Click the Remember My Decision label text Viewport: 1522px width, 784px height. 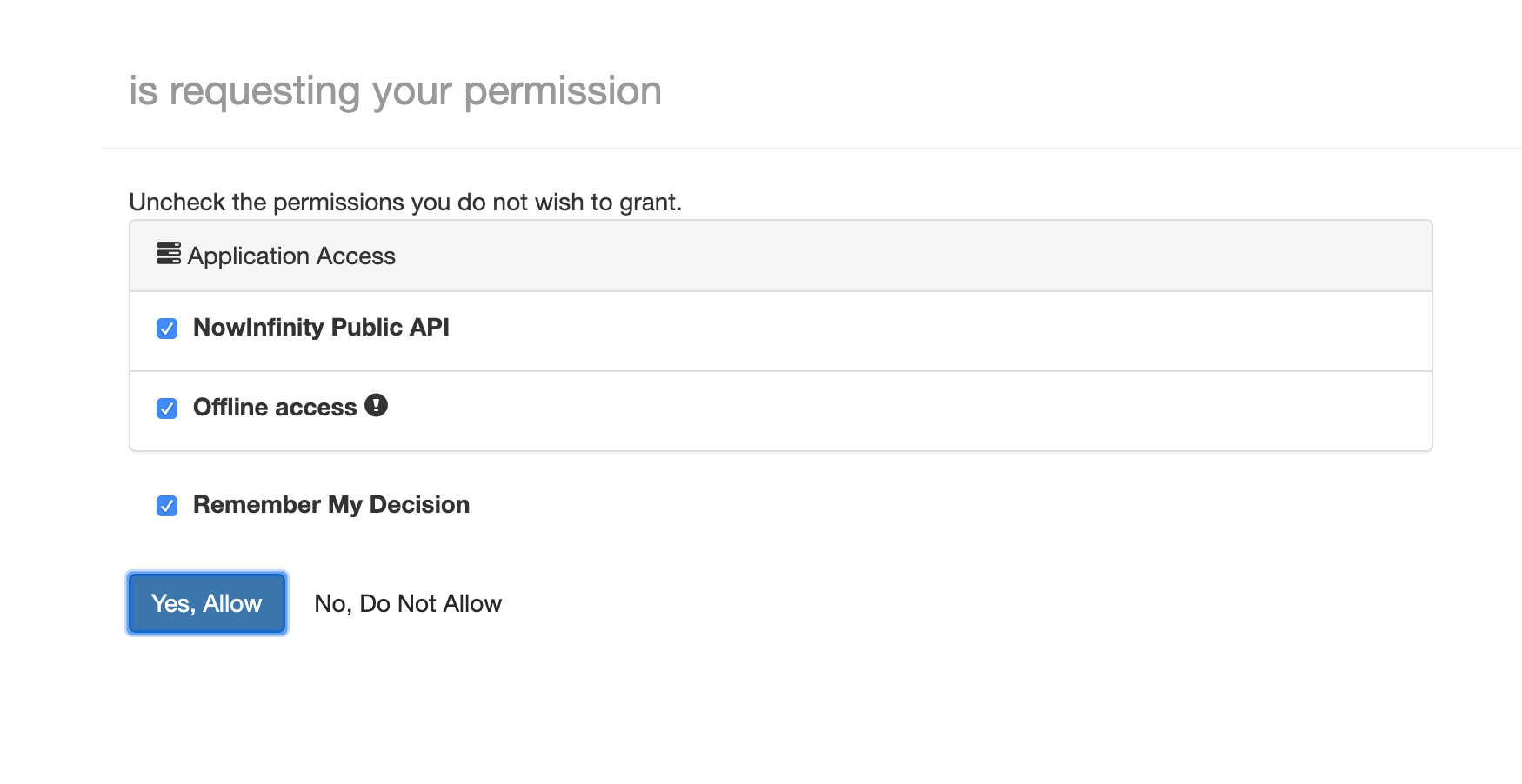[x=331, y=505]
